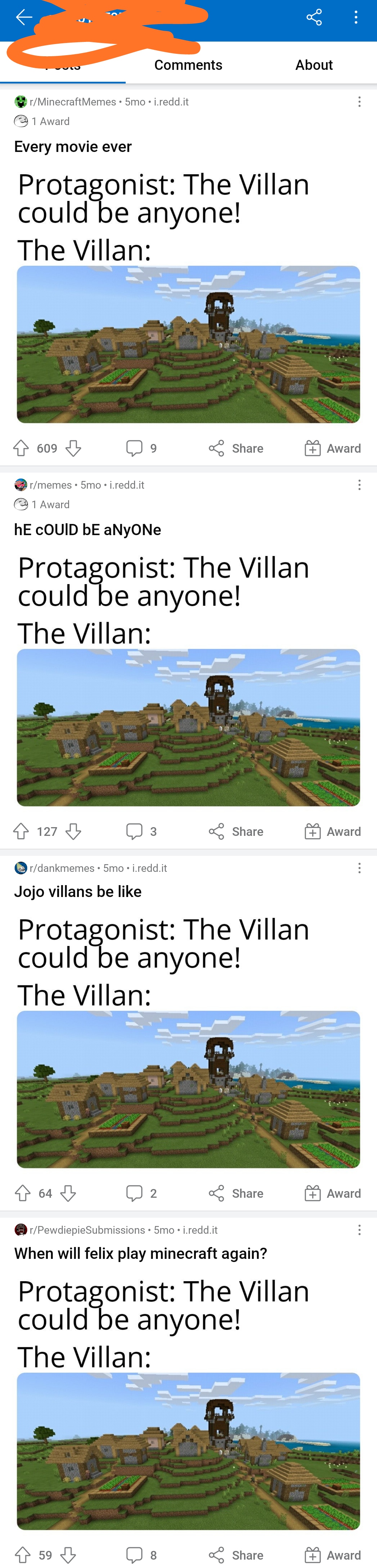The width and height of the screenshot is (377, 1568).
Task: Switch to the About tab
Action: click(314, 65)
